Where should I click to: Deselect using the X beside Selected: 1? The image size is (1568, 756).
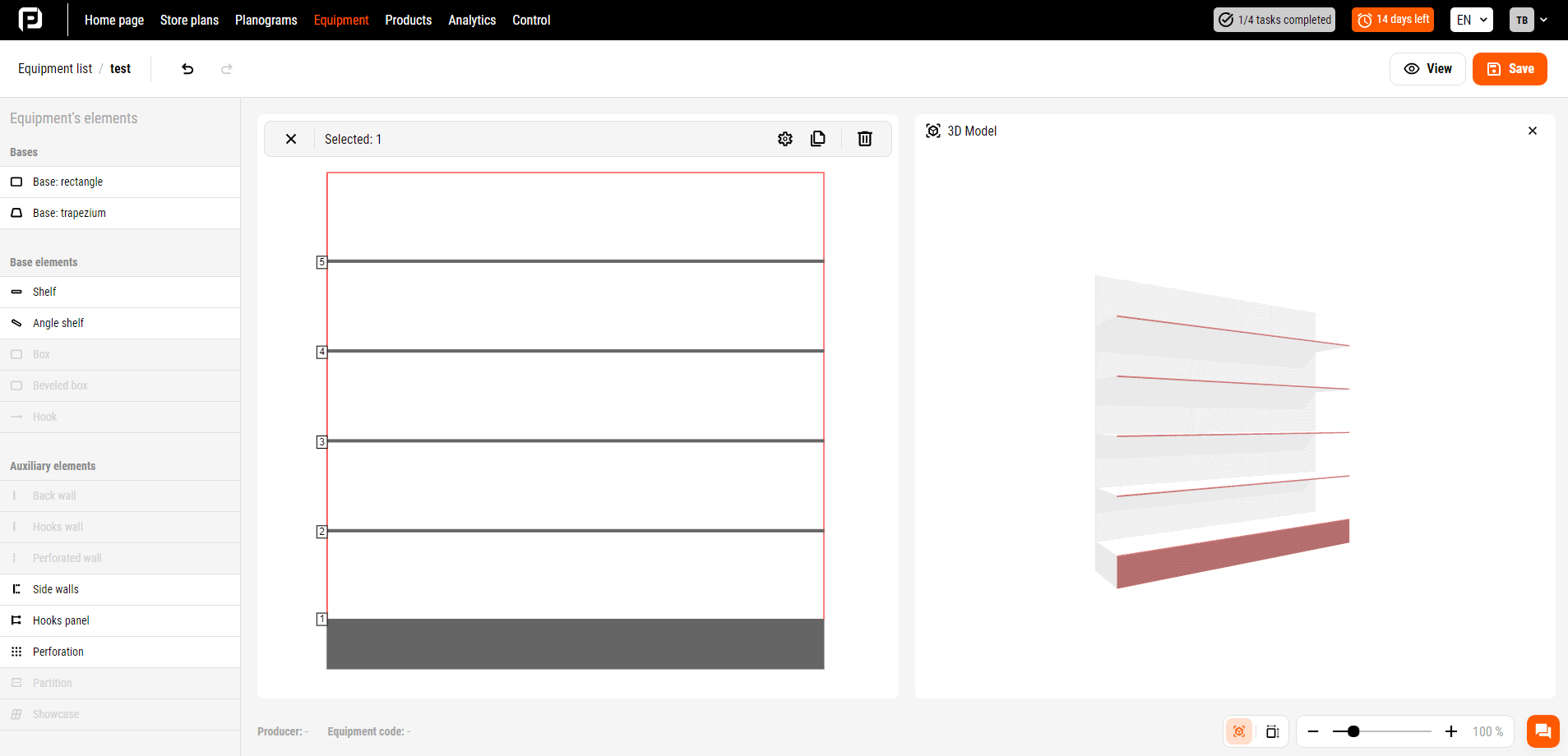tap(291, 139)
